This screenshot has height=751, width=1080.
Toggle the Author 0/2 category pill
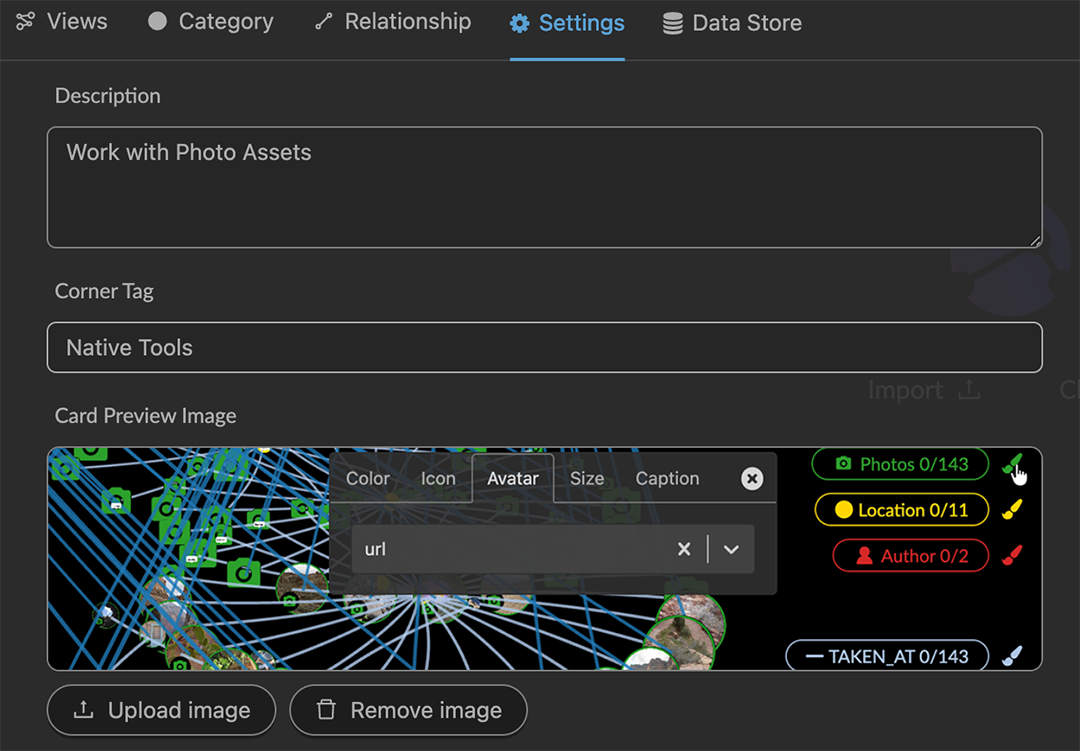point(911,556)
